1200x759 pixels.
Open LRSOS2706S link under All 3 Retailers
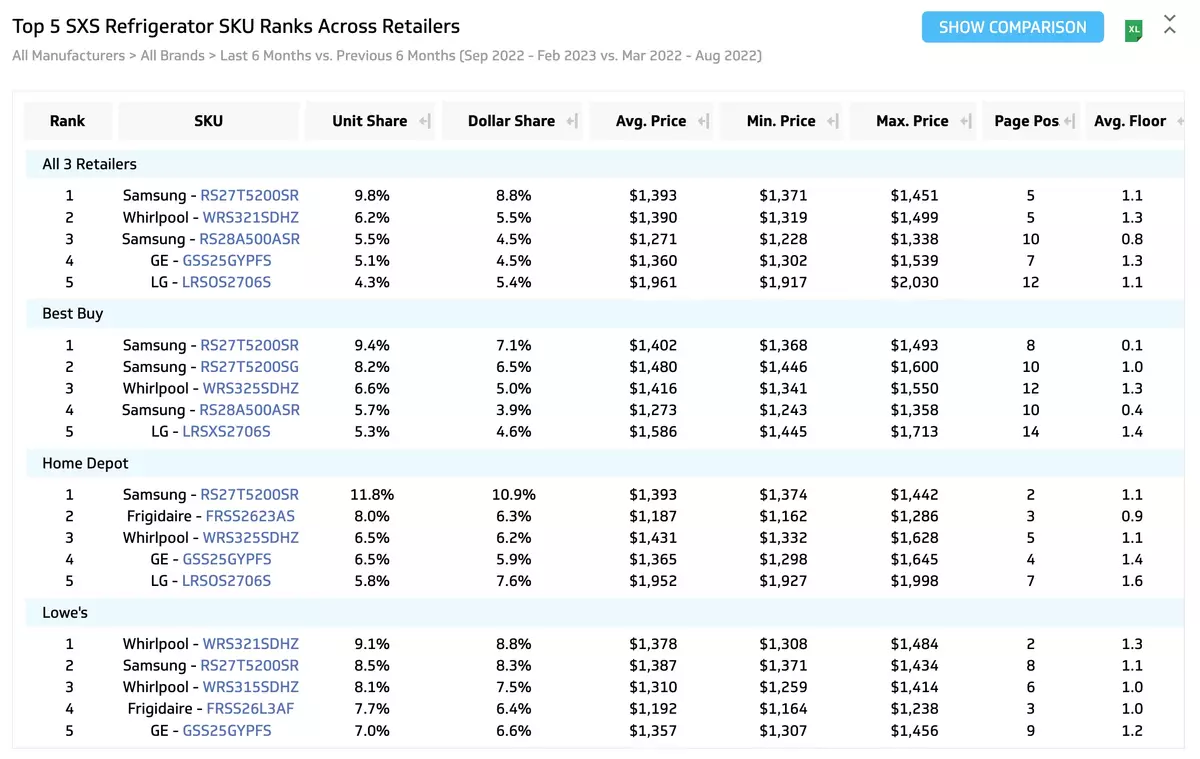226,282
